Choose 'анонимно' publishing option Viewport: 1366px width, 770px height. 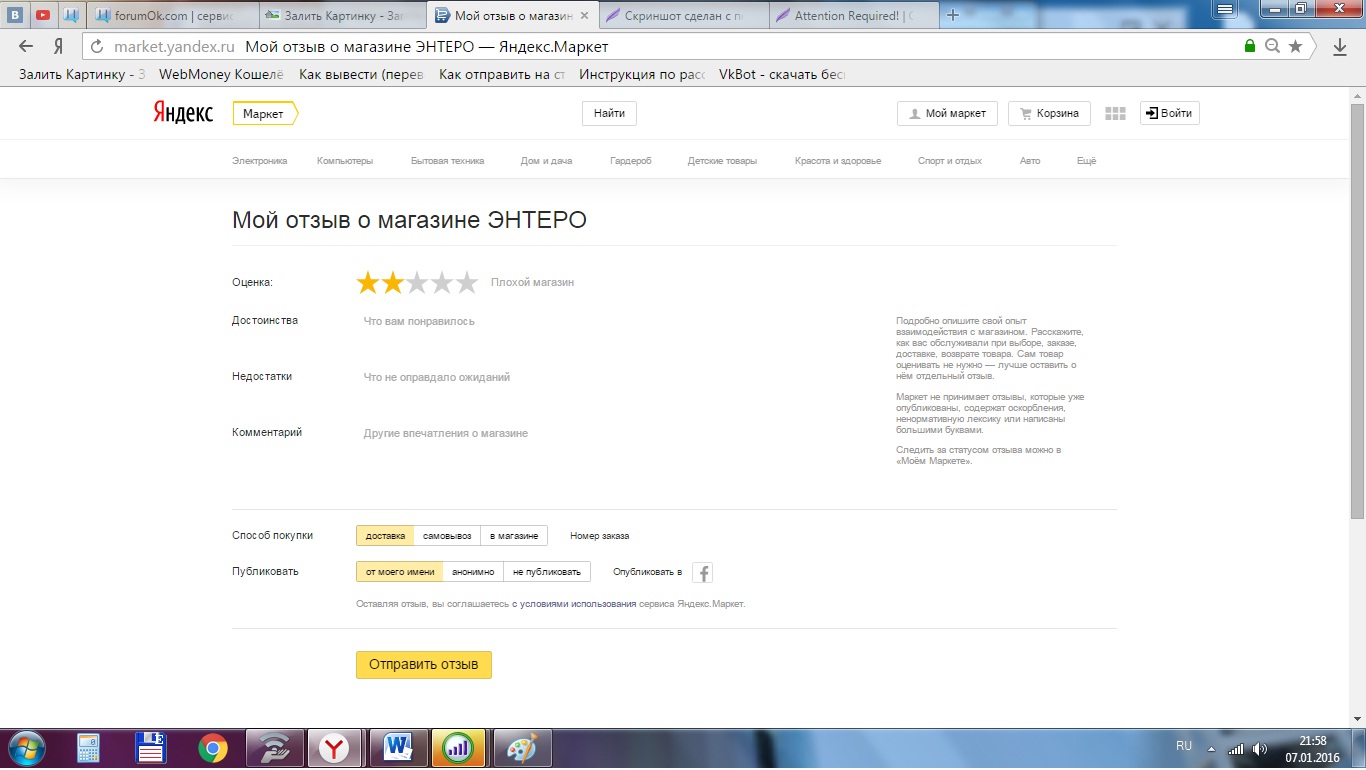pos(473,572)
